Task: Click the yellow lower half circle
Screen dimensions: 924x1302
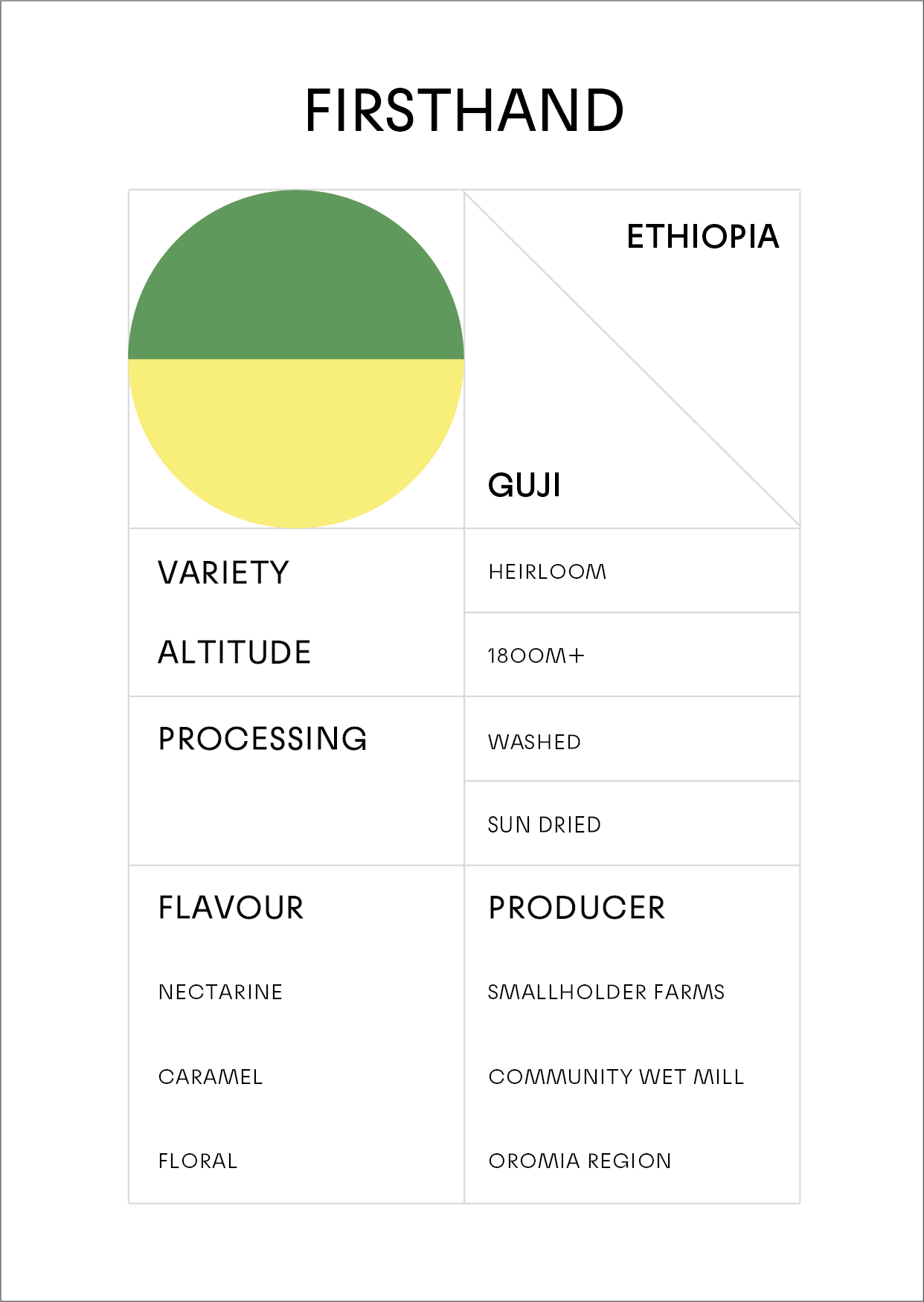Action: tap(296, 439)
